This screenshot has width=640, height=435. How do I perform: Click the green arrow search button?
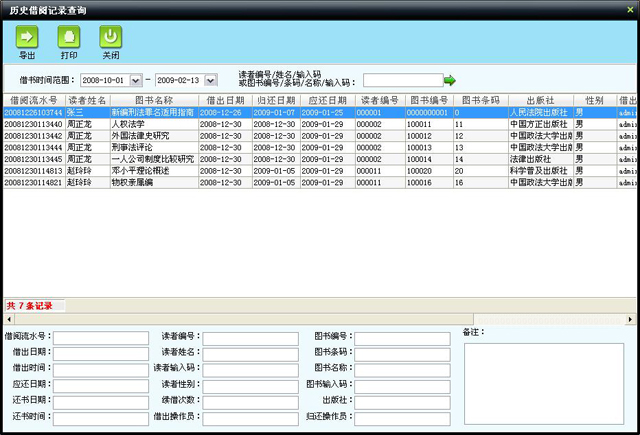(x=450, y=80)
